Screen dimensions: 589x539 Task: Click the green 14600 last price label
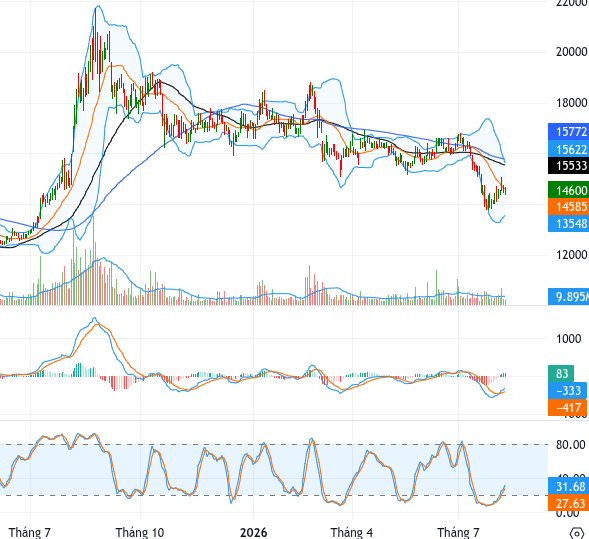pos(568,190)
